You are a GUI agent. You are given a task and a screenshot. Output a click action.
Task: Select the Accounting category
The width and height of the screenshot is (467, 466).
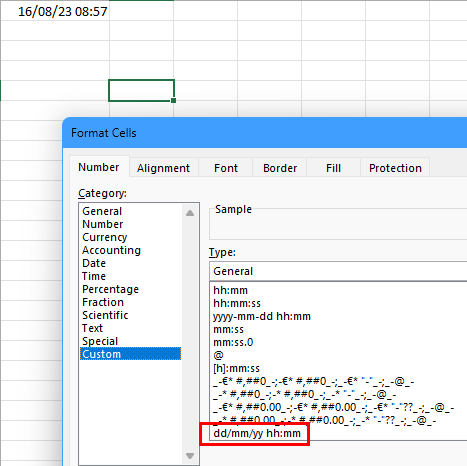[x=130, y=250]
